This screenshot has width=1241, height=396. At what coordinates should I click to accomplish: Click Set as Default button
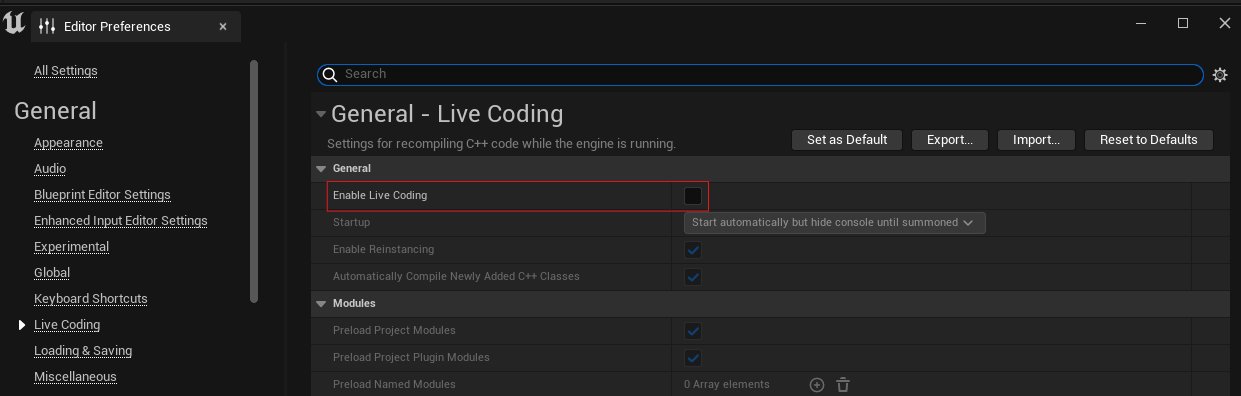pyautogui.click(x=847, y=140)
